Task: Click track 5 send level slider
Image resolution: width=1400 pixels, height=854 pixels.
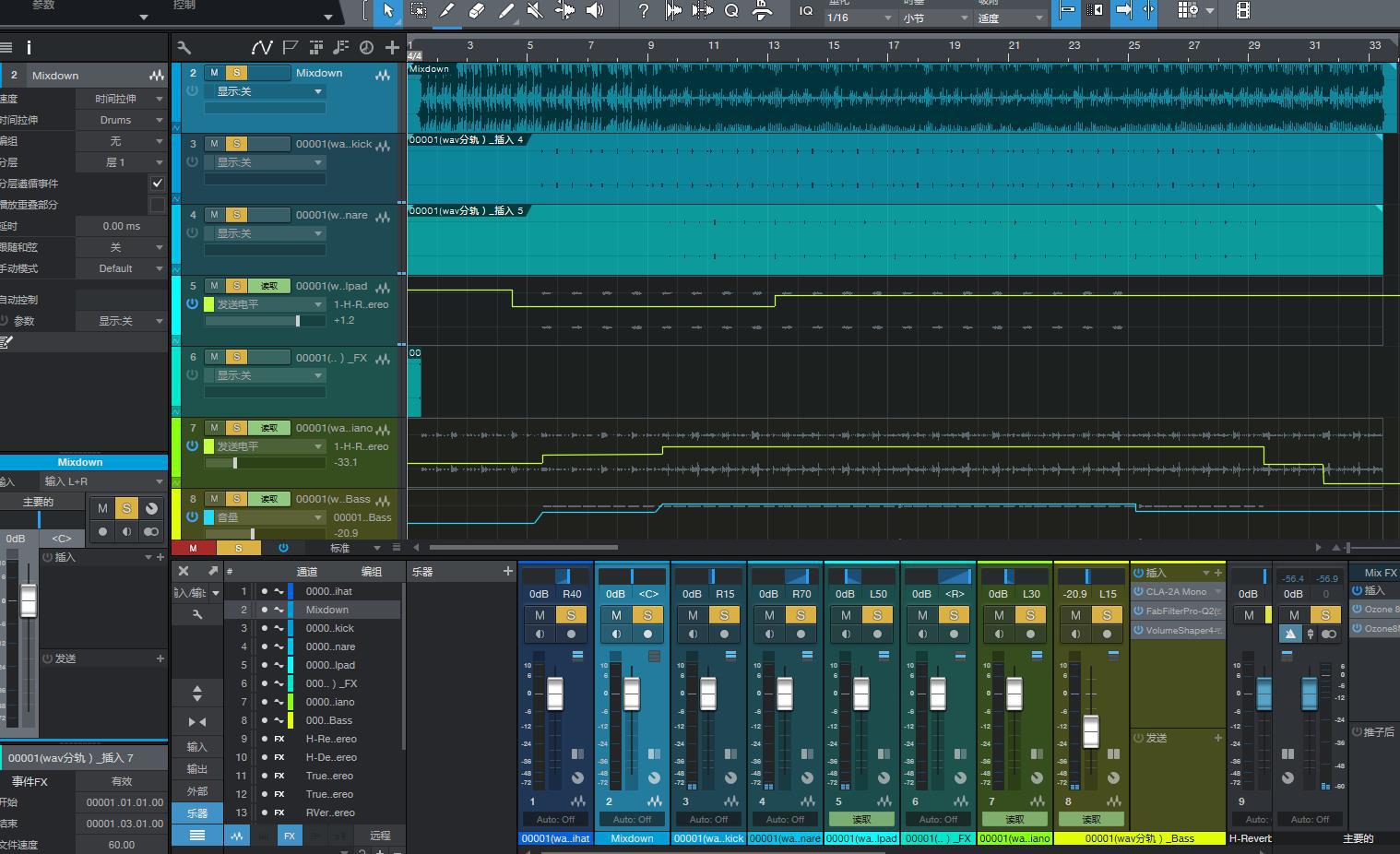Action: click(x=266, y=321)
